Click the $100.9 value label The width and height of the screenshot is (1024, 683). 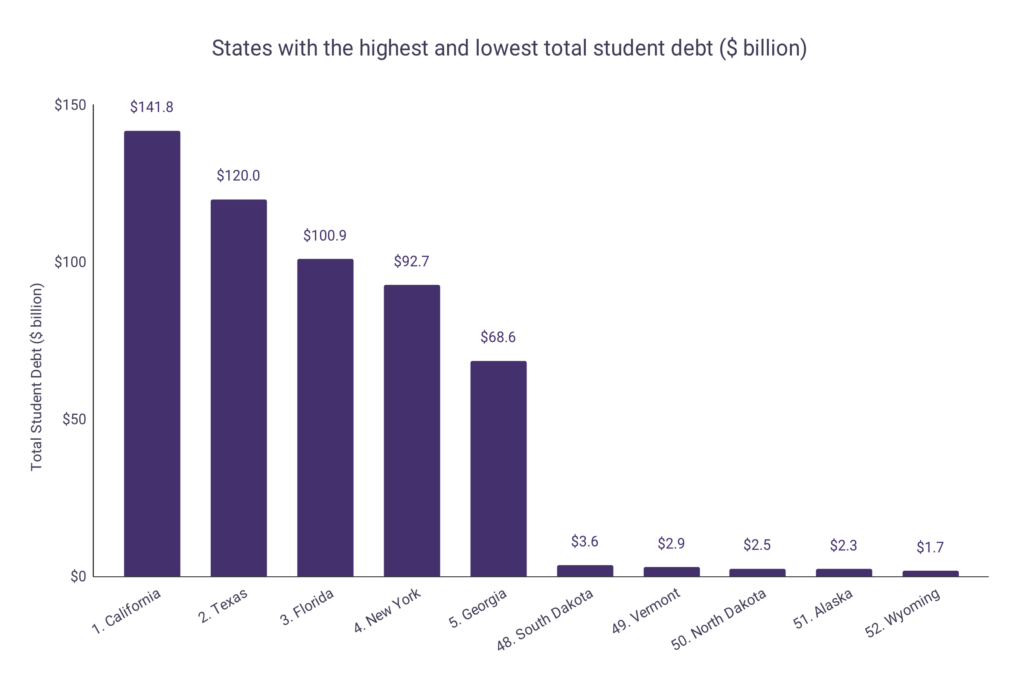pos(325,236)
